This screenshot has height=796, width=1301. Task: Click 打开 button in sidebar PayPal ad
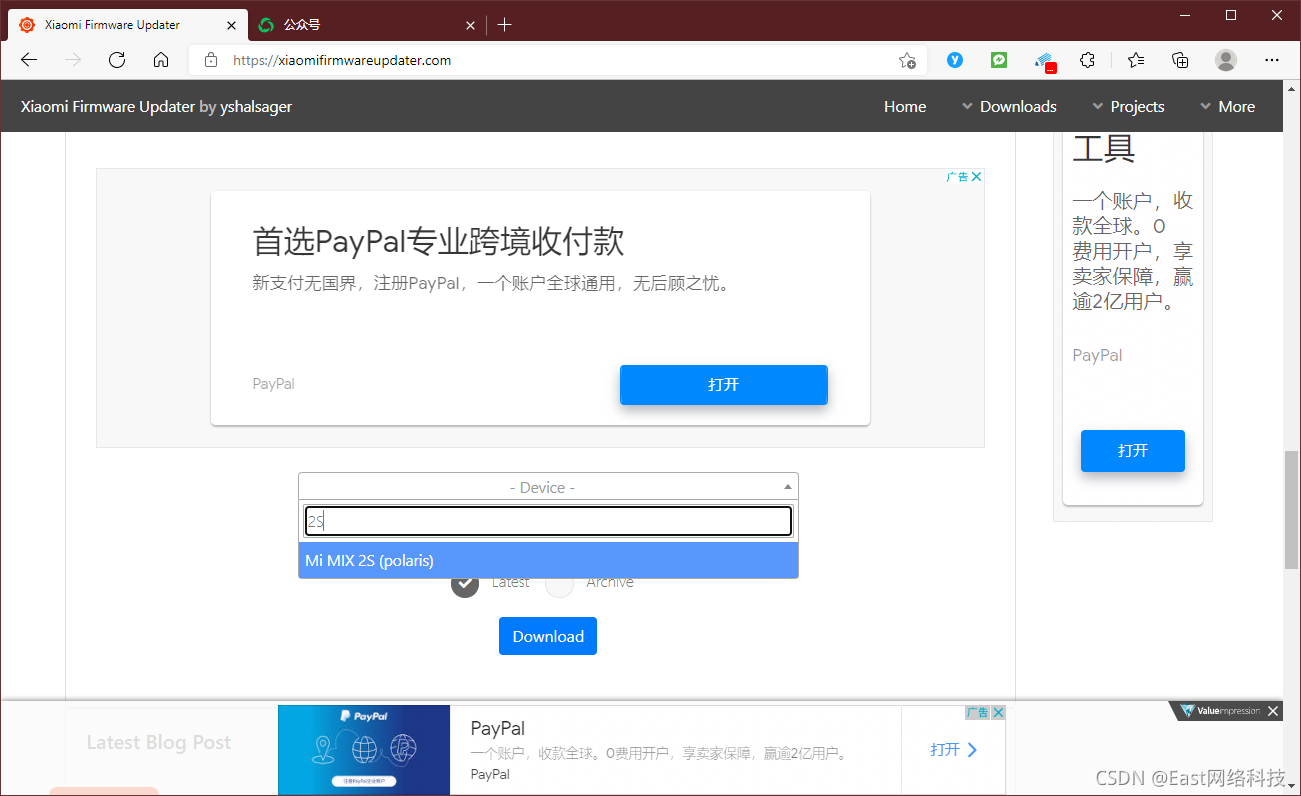[1133, 450]
